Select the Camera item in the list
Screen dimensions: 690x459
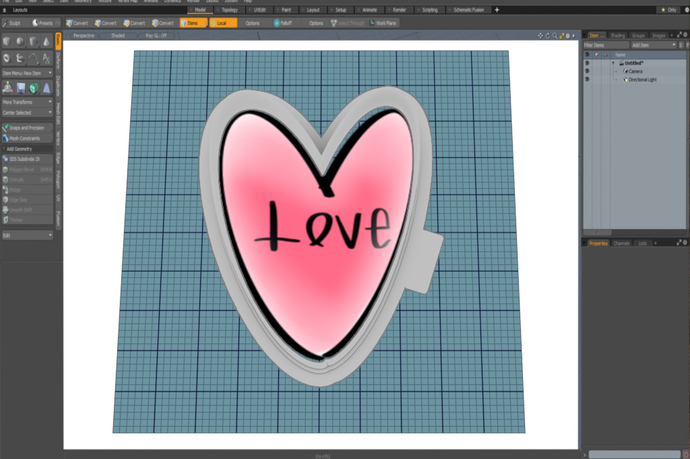[x=635, y=71]
